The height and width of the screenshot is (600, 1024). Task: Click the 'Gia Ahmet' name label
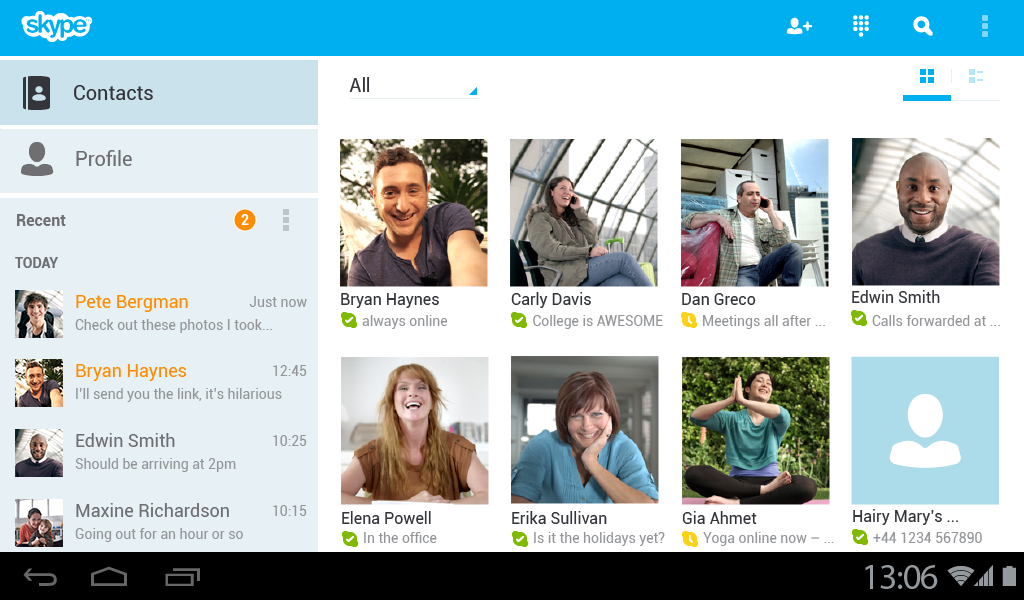(719, 518)
